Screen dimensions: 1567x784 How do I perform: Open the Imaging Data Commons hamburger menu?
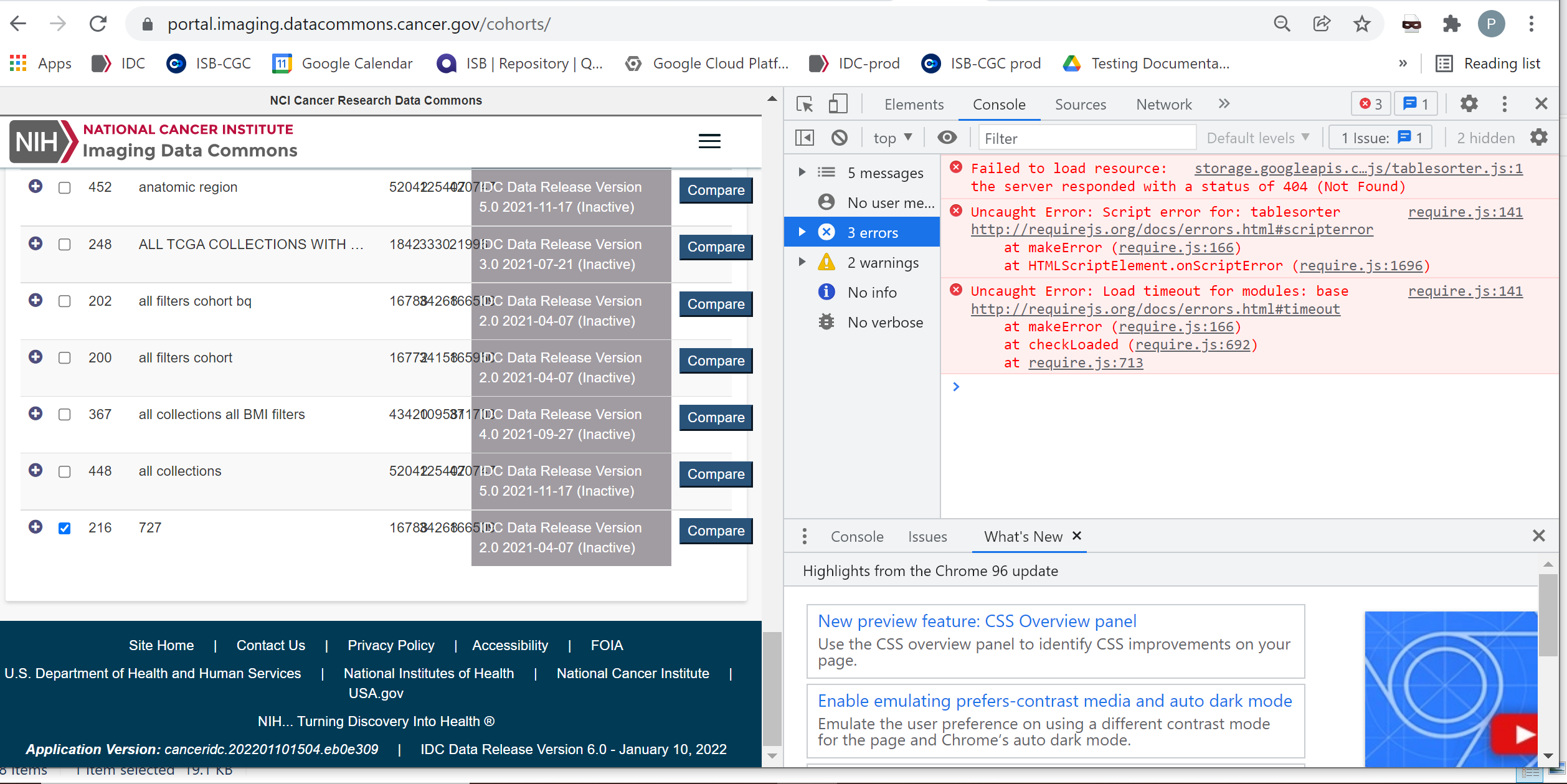coord(709,141)
